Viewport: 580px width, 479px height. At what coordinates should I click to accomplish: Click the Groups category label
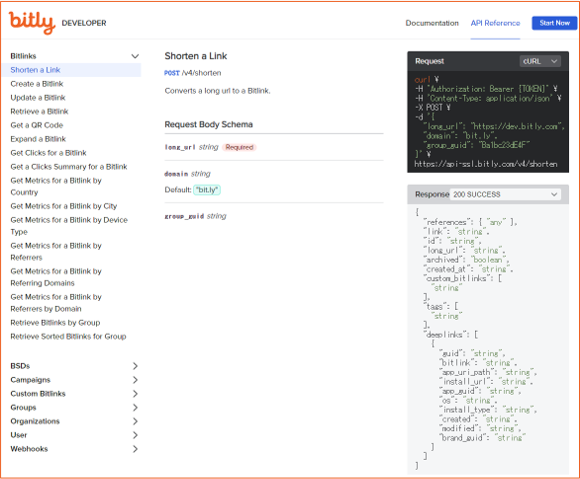(23, 407)
